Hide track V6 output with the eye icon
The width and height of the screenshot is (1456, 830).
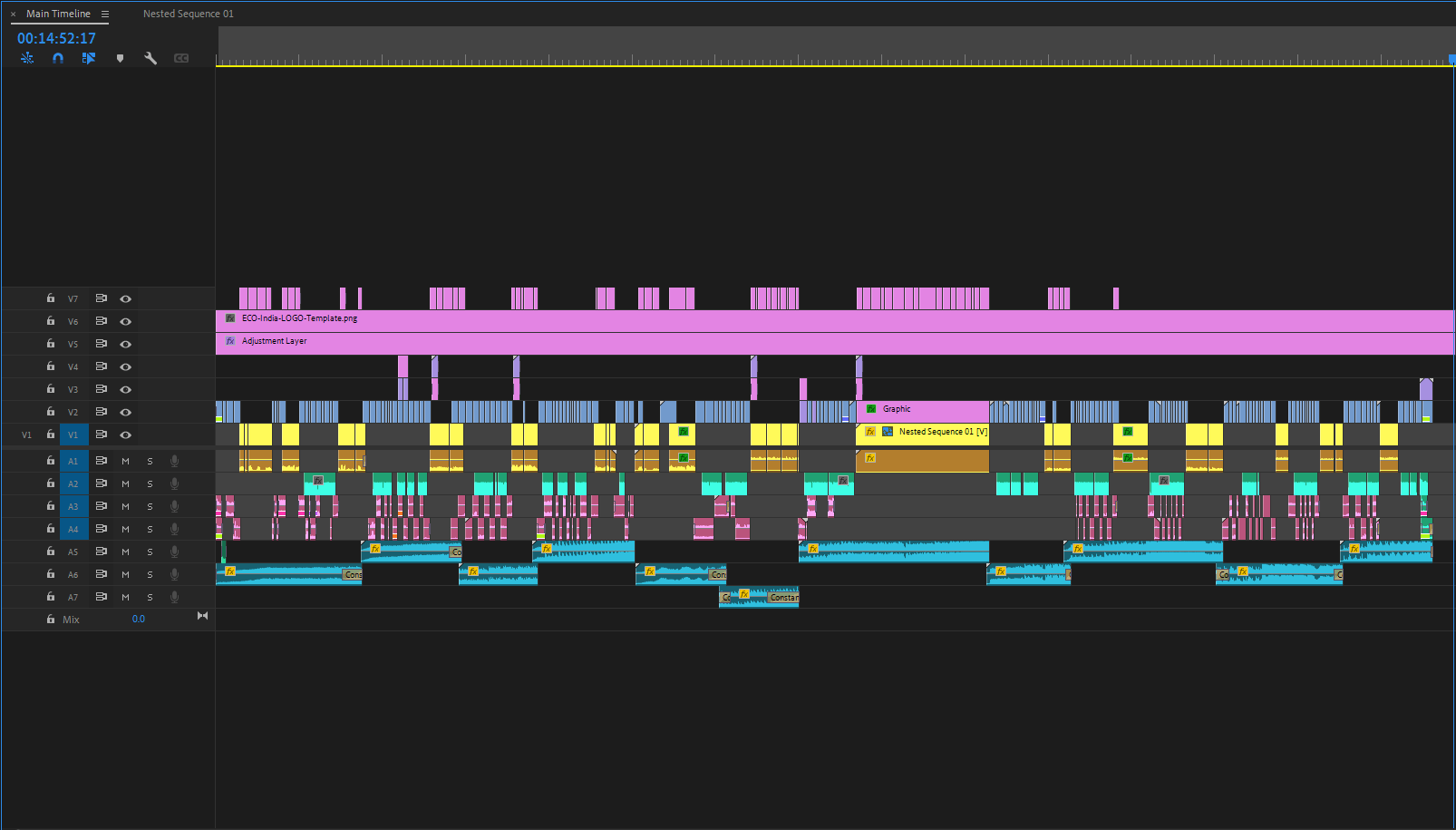[125, 320]
